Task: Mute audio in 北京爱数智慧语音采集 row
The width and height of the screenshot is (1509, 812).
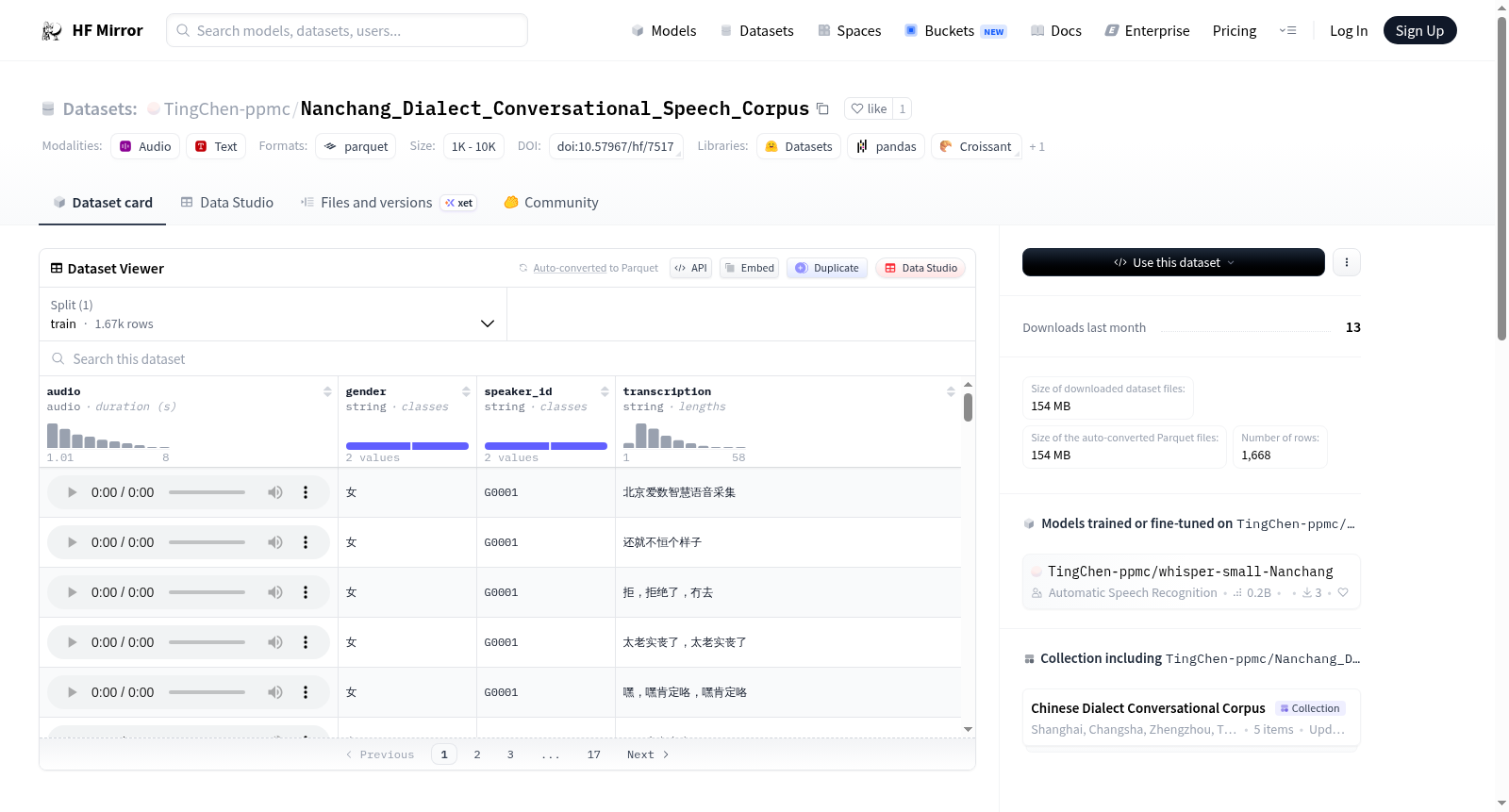Action: pyautogui.click(x=274, y=492)
